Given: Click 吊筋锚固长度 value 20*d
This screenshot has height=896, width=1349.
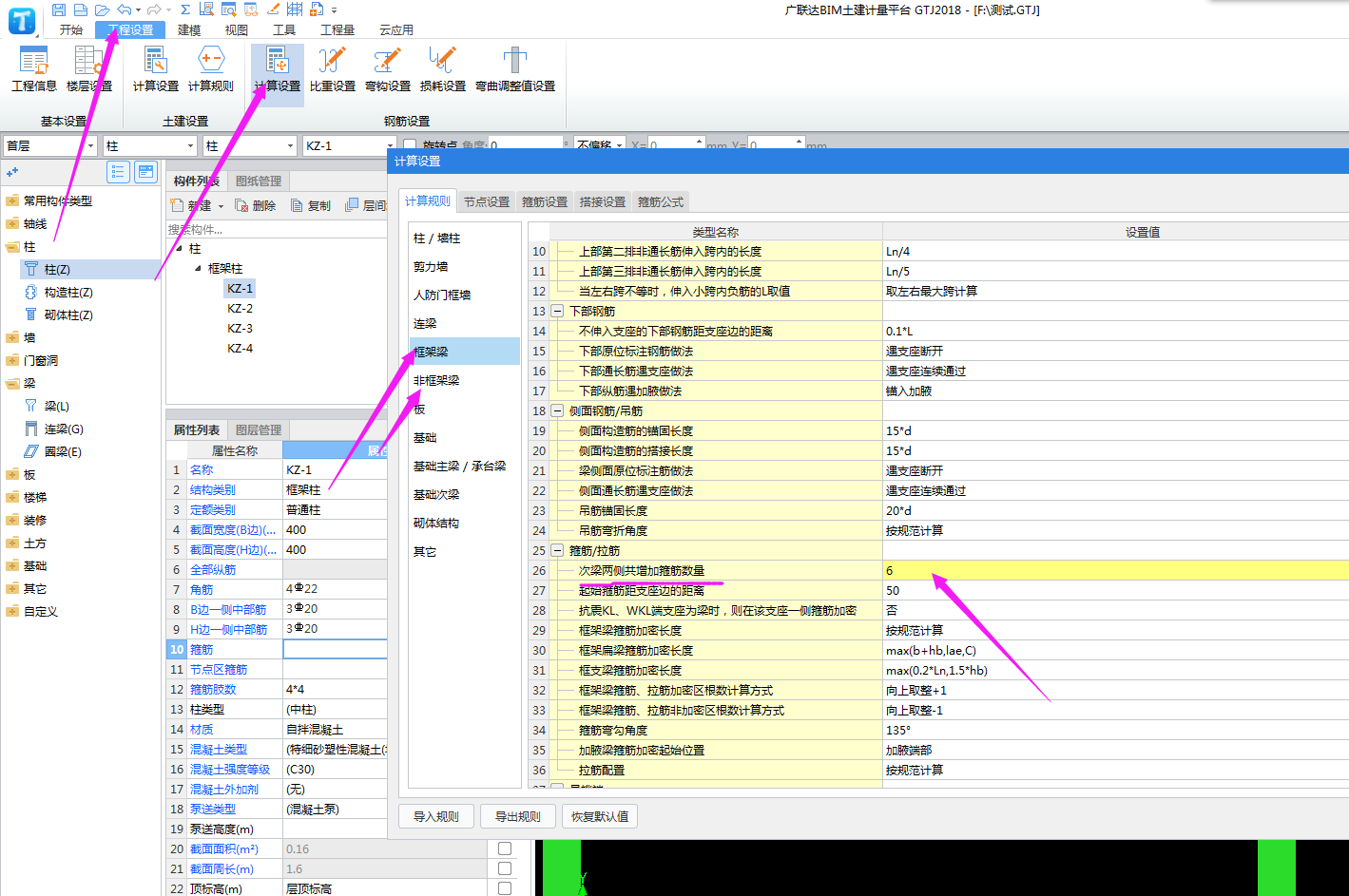Looking at the screenshot, I should [x=1115, y=510].
